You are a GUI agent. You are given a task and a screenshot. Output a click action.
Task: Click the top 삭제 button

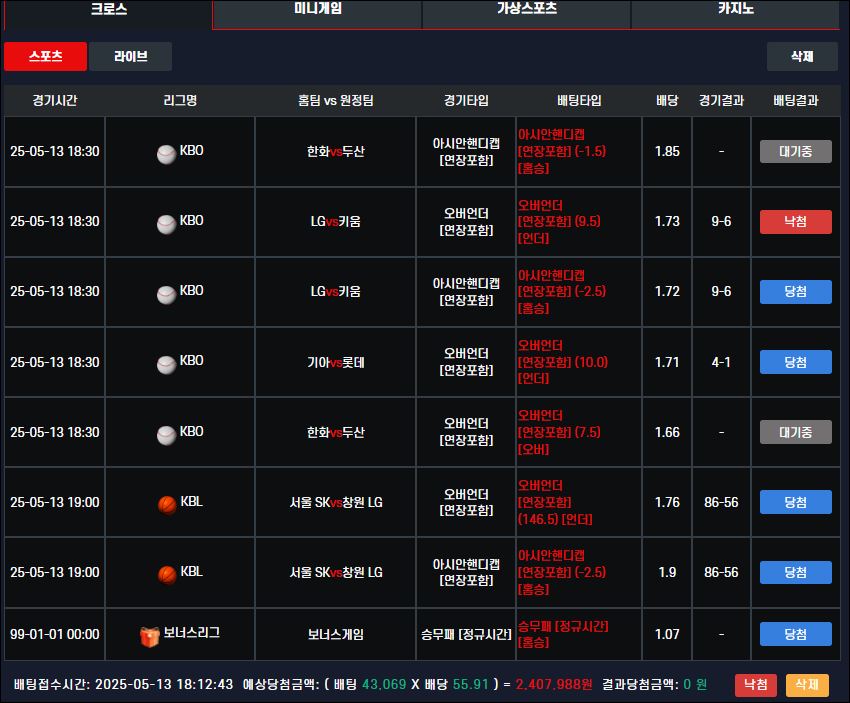pos(802,56)
